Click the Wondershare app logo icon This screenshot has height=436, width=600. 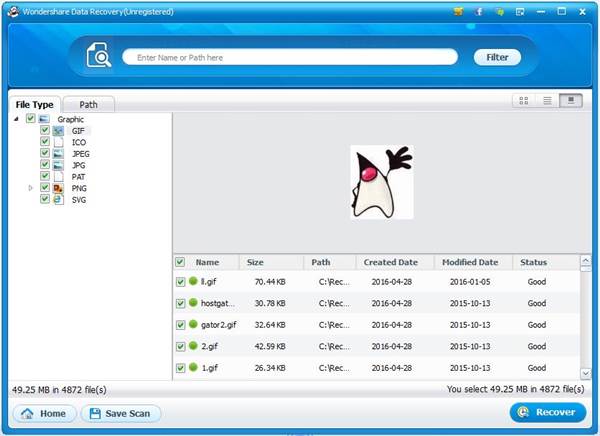pyautogui.click(x=13, y=11)
